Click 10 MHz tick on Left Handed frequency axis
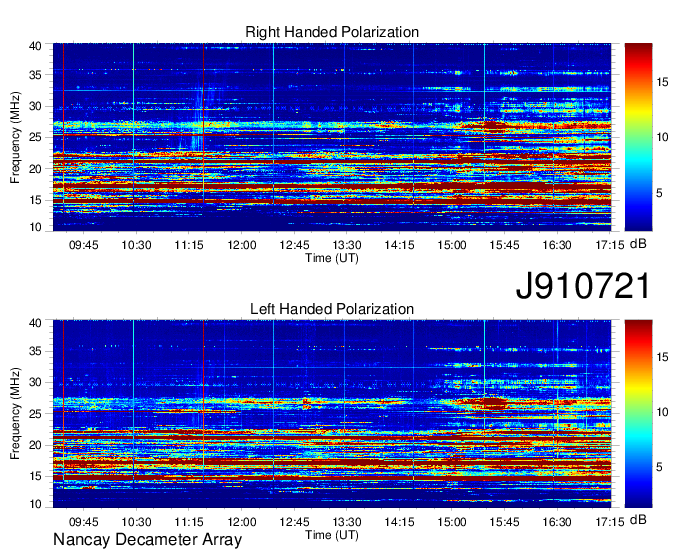This screenshot has height=552, width=680. point(35,504)
